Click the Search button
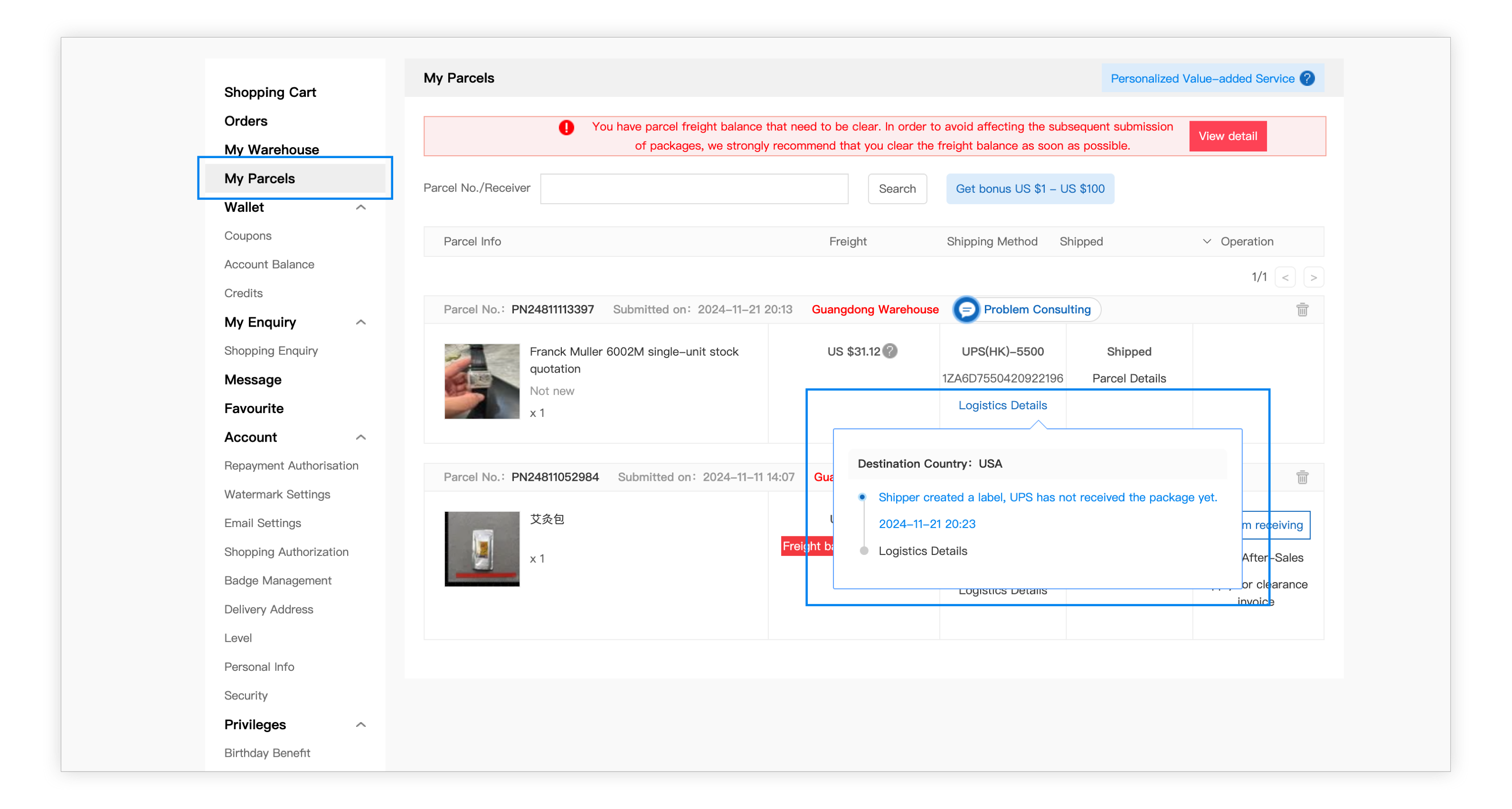The width and height of the screenshot is (1512, 809). tap(897, 189)
